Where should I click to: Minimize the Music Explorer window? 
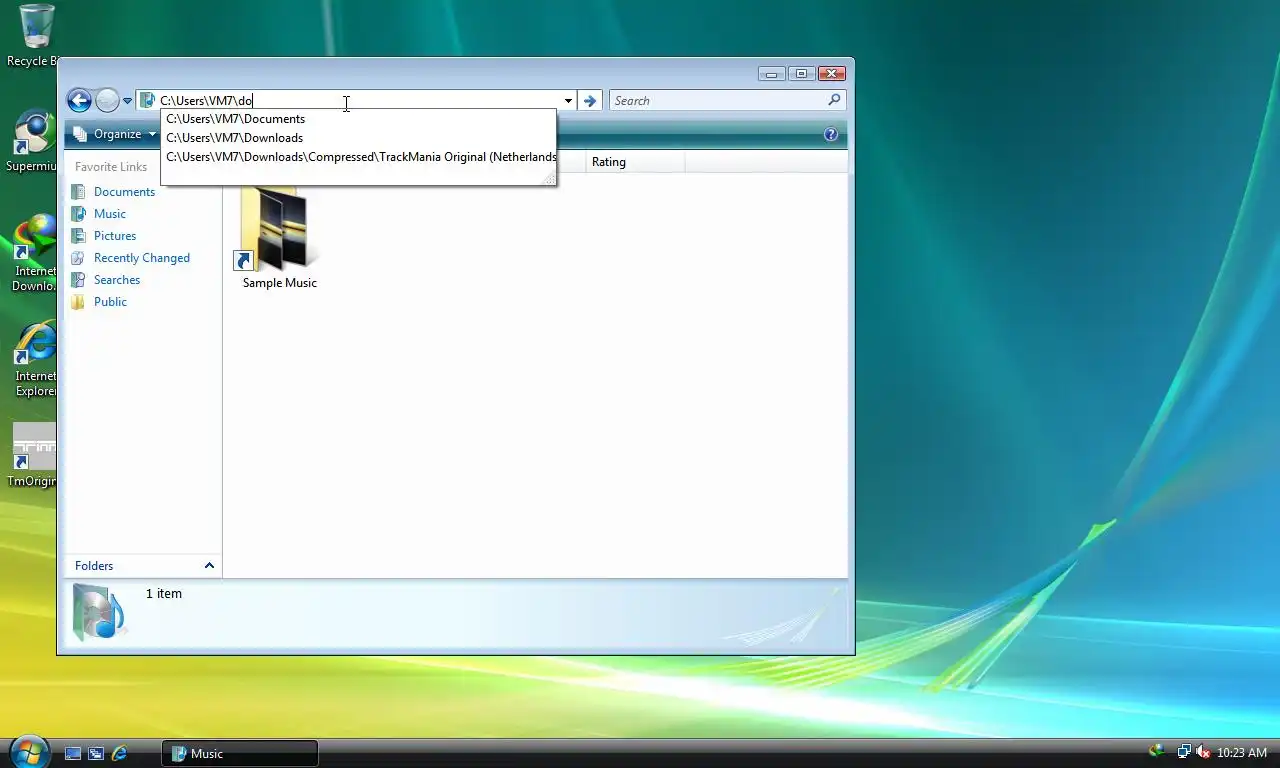tap(771, 74)
